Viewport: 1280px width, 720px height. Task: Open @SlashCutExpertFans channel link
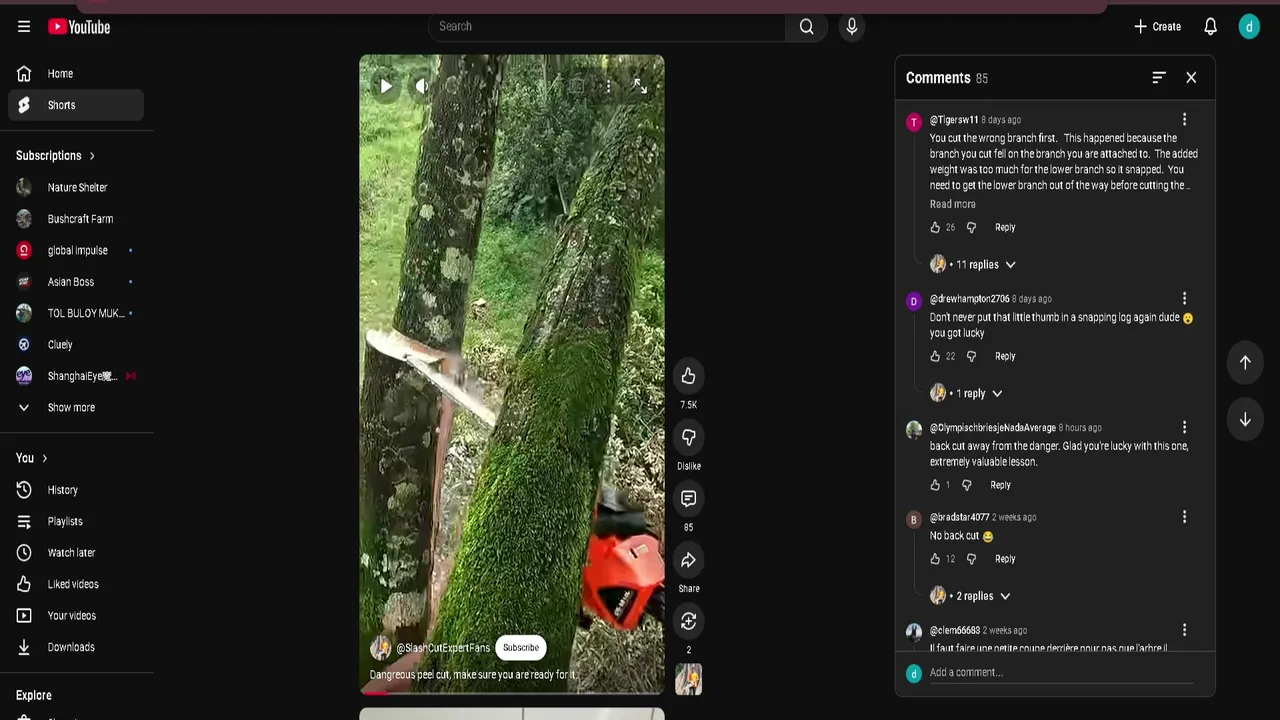tap(443, 648)
